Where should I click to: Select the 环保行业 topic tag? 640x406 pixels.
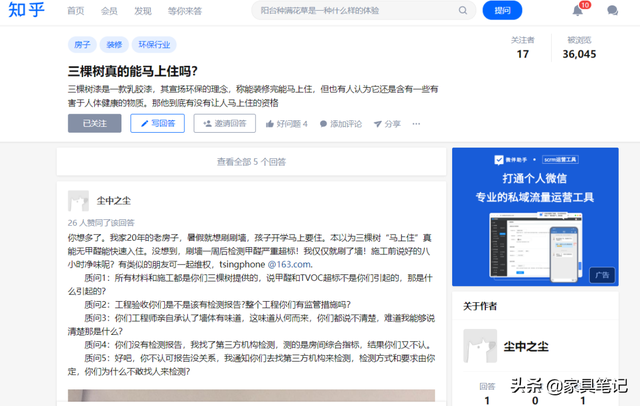tap(154, 44)
